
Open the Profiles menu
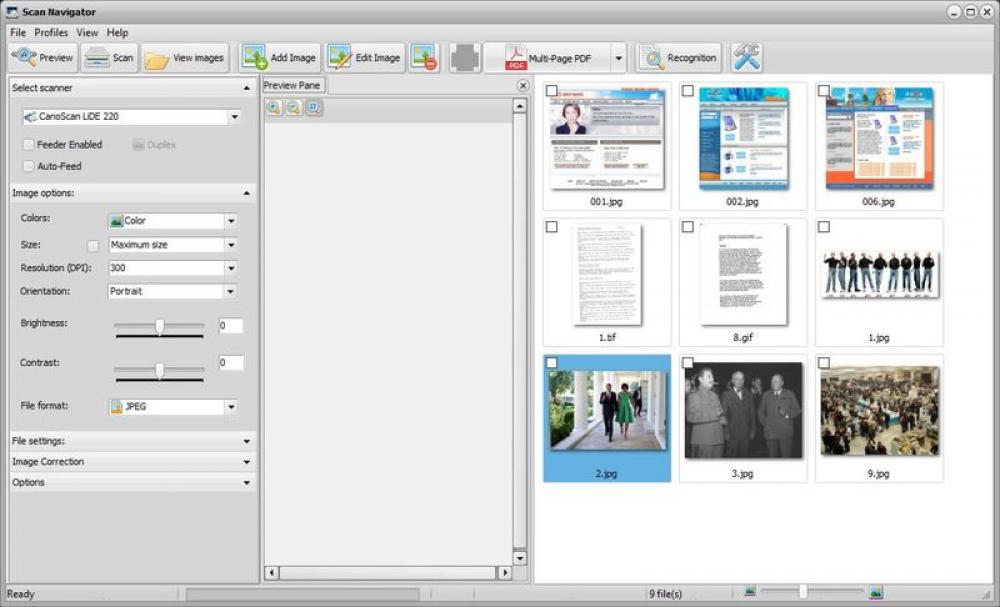click(x=51, y=31)
